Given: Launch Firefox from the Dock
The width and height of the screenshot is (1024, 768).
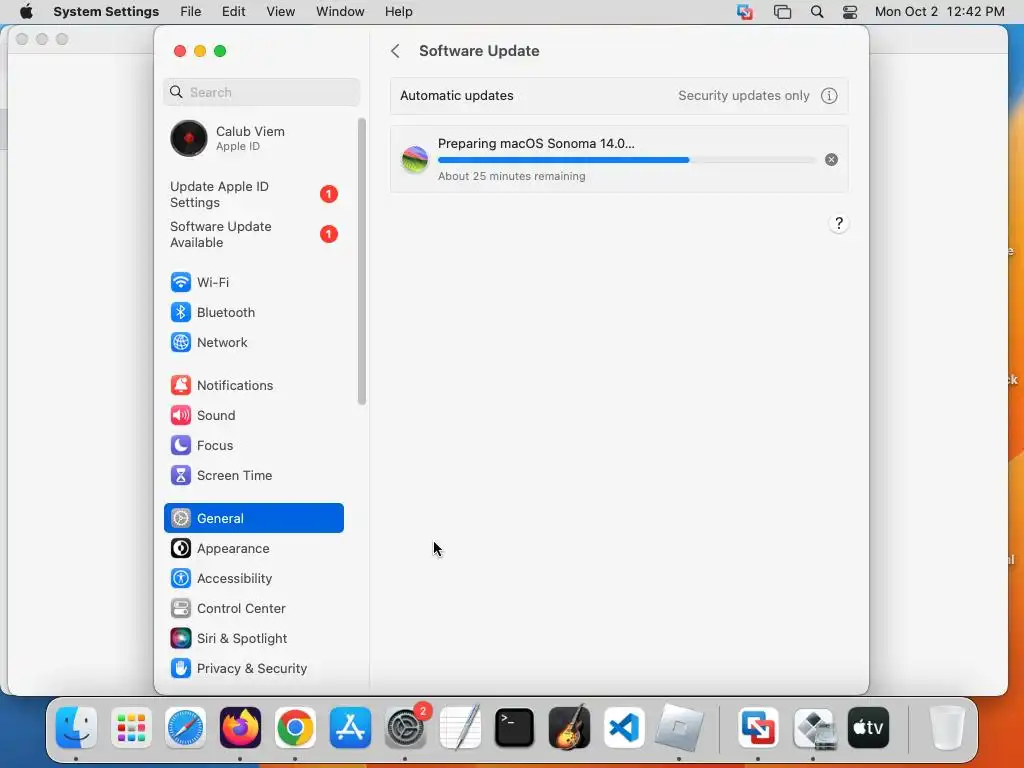Looking at the screenshot, I should pyautogui.click(x=240, y=727).
